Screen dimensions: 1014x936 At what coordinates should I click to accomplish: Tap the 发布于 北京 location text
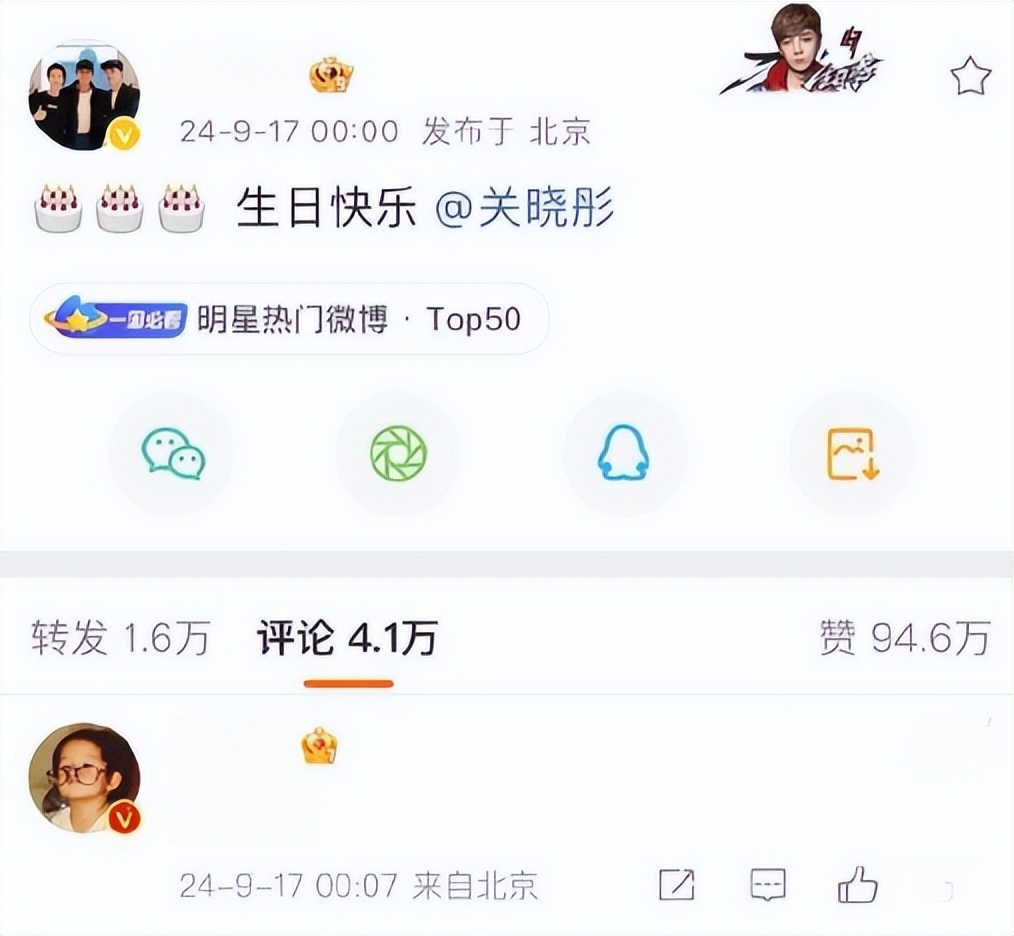point(506,132)
